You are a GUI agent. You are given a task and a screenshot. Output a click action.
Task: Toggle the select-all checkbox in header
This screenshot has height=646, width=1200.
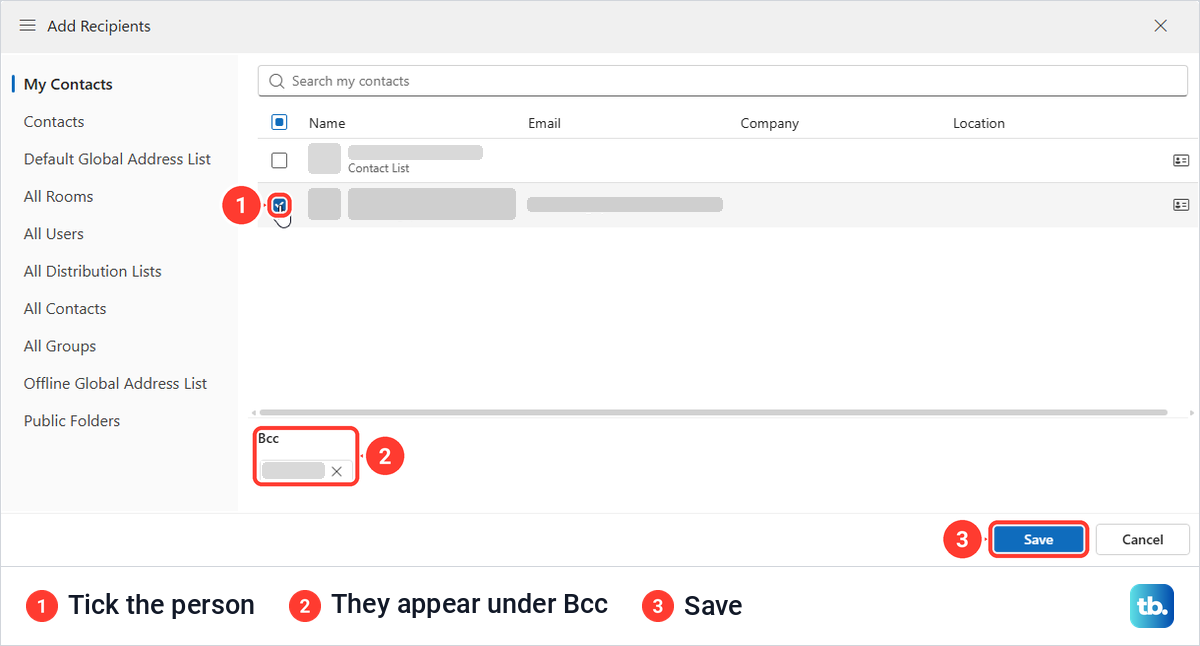click(x=279, y=122)
